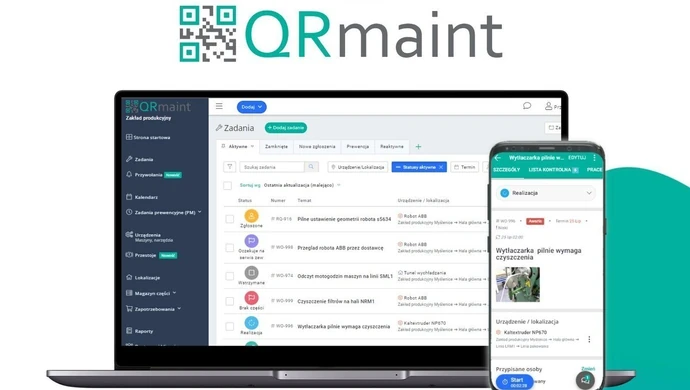Check the box for Wytłaczarka pilnie wymaga czyszczenia
Image resolution: width=690 pixels, height=390 pixels.
tap(230, 326)
